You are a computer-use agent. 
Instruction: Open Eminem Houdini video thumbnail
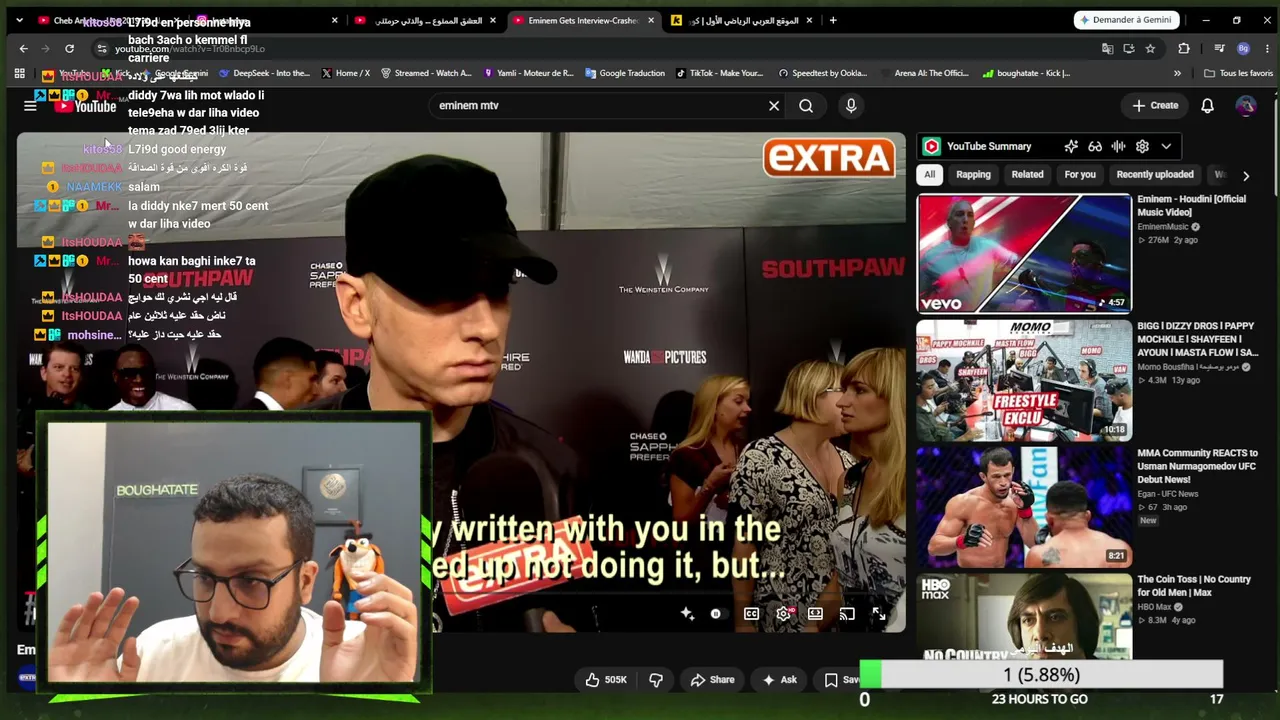pos(1024,253)
